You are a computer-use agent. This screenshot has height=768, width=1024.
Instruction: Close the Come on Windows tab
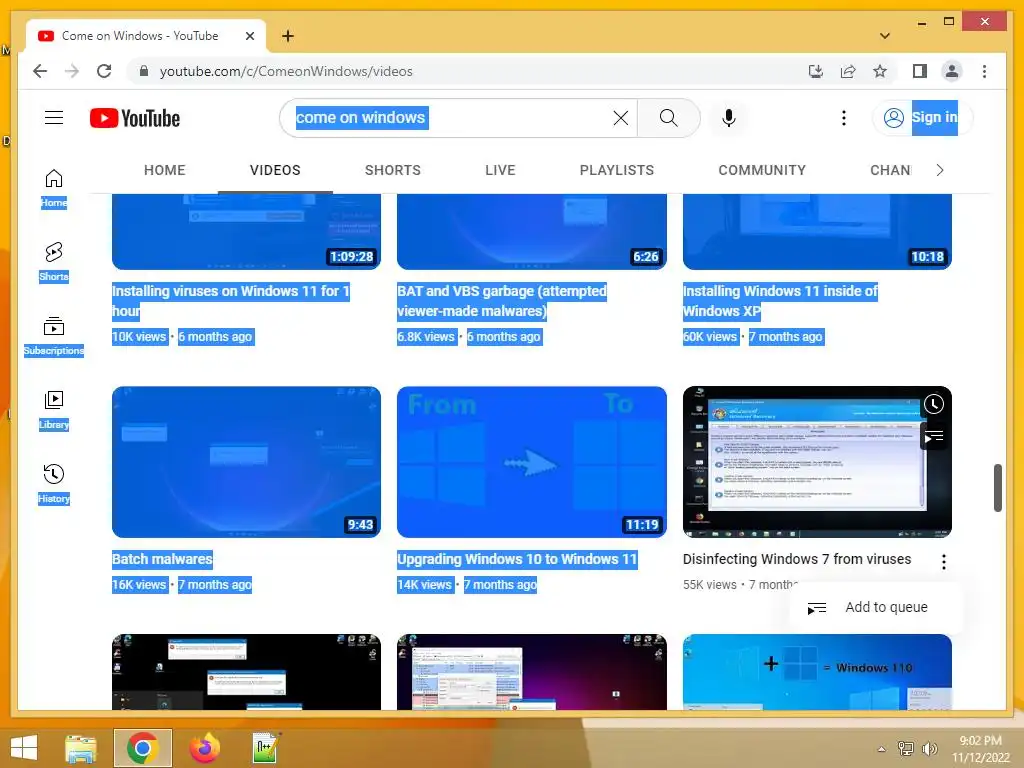tap(249, 36)
